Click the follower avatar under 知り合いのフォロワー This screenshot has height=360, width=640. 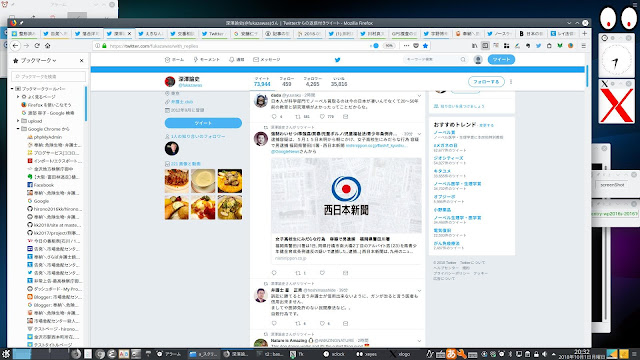click(x=172, y=149)
